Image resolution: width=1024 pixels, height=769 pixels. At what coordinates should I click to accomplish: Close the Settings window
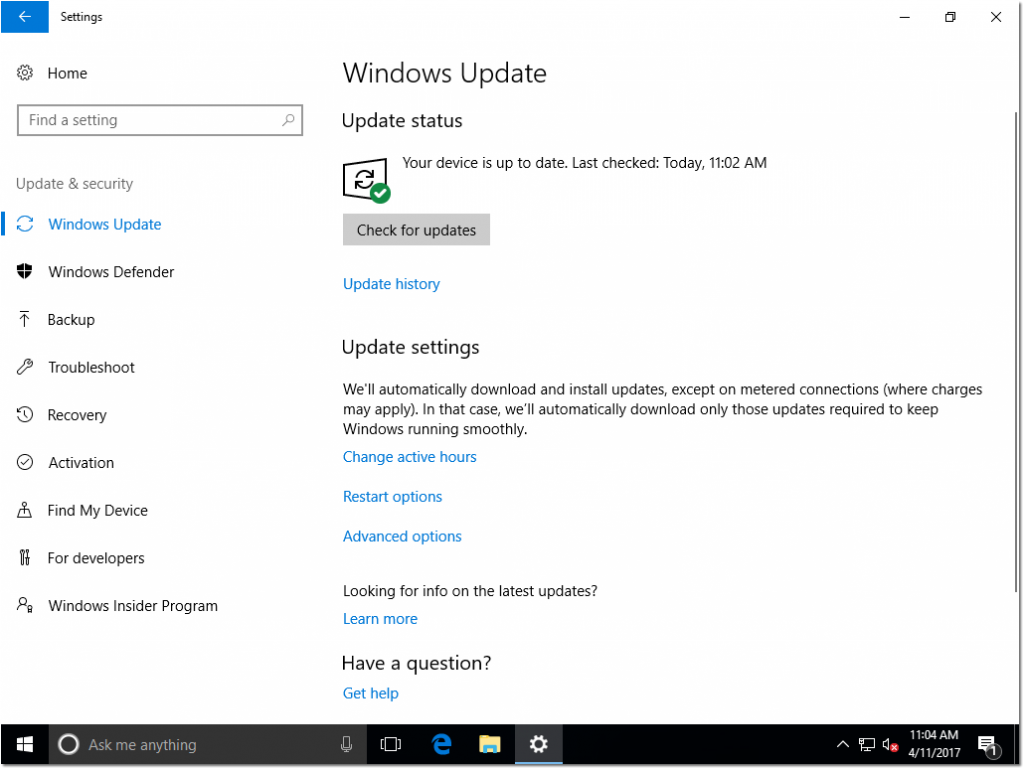click(996, 17)
